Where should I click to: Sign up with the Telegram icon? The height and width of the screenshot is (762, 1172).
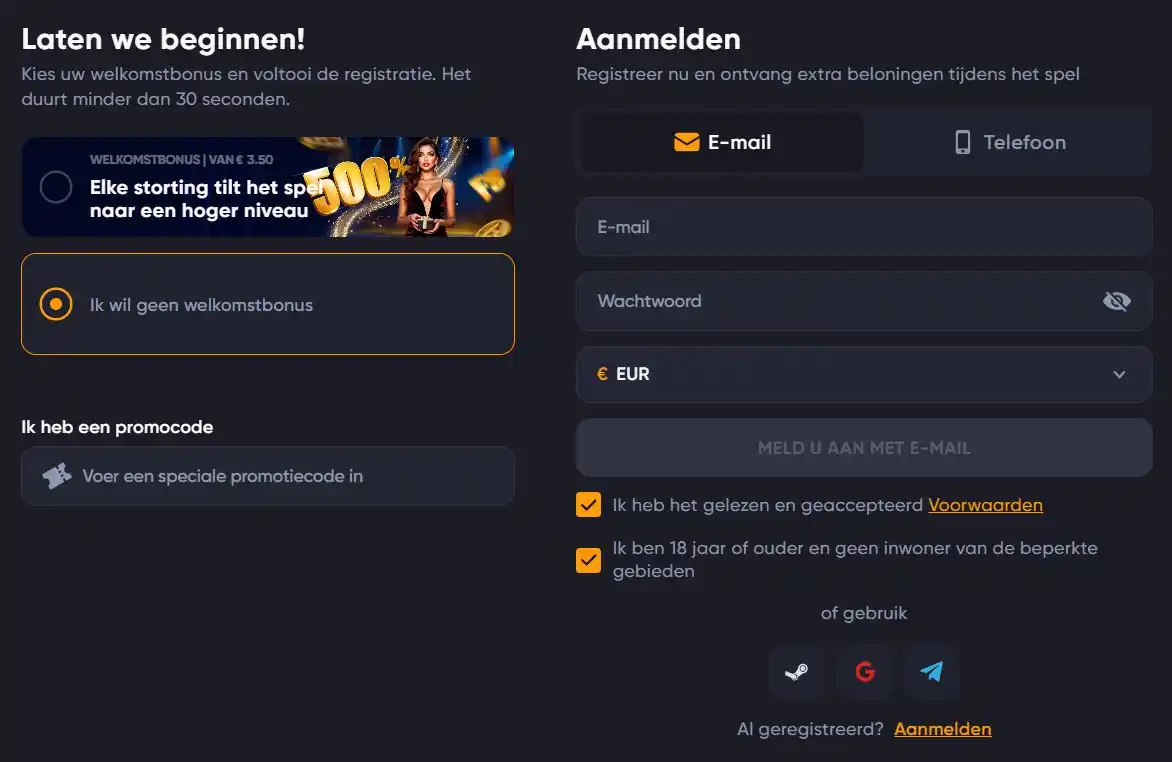click(932, 672)
